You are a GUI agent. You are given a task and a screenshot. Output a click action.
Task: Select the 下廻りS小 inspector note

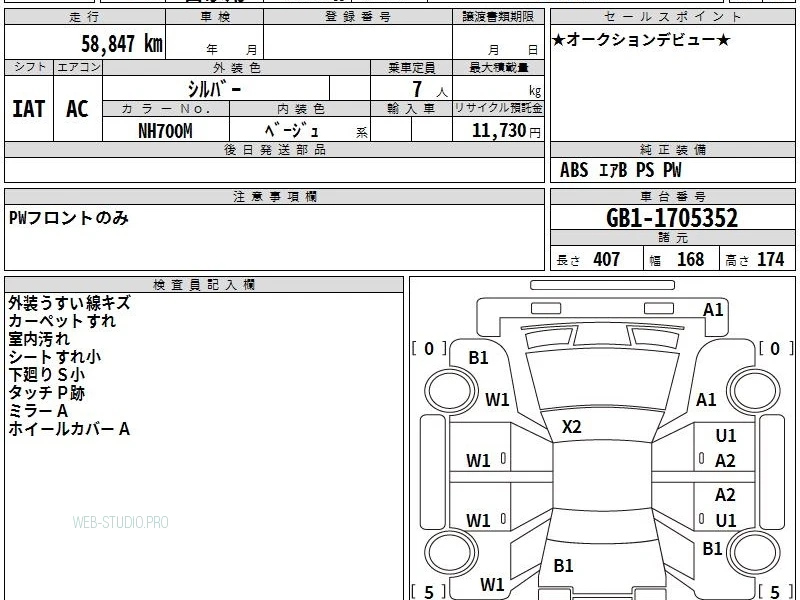(46, 375)
